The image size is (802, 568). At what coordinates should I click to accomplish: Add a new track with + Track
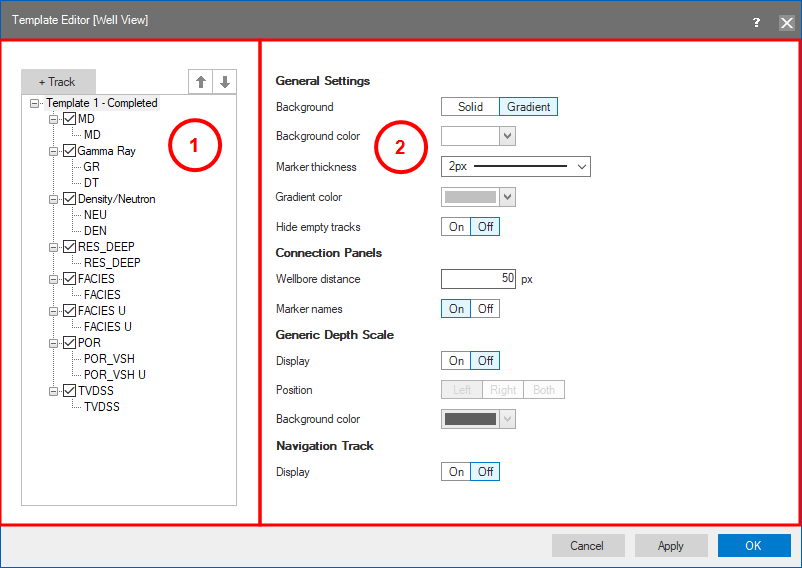click(x=57, y=82)
